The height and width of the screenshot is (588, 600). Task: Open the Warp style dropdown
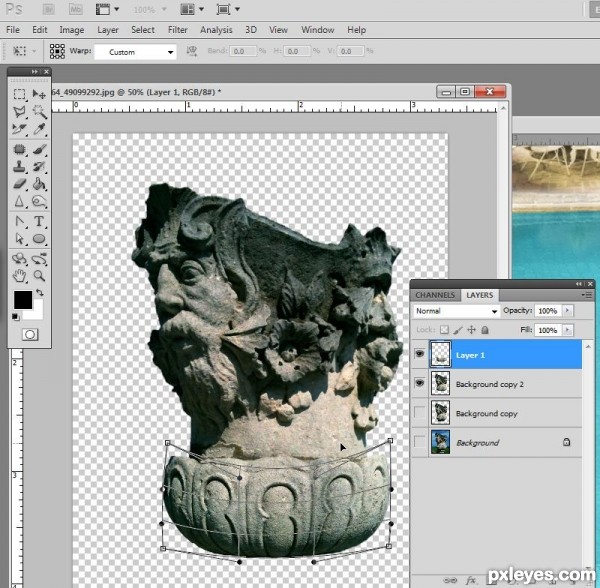[135, 52]
